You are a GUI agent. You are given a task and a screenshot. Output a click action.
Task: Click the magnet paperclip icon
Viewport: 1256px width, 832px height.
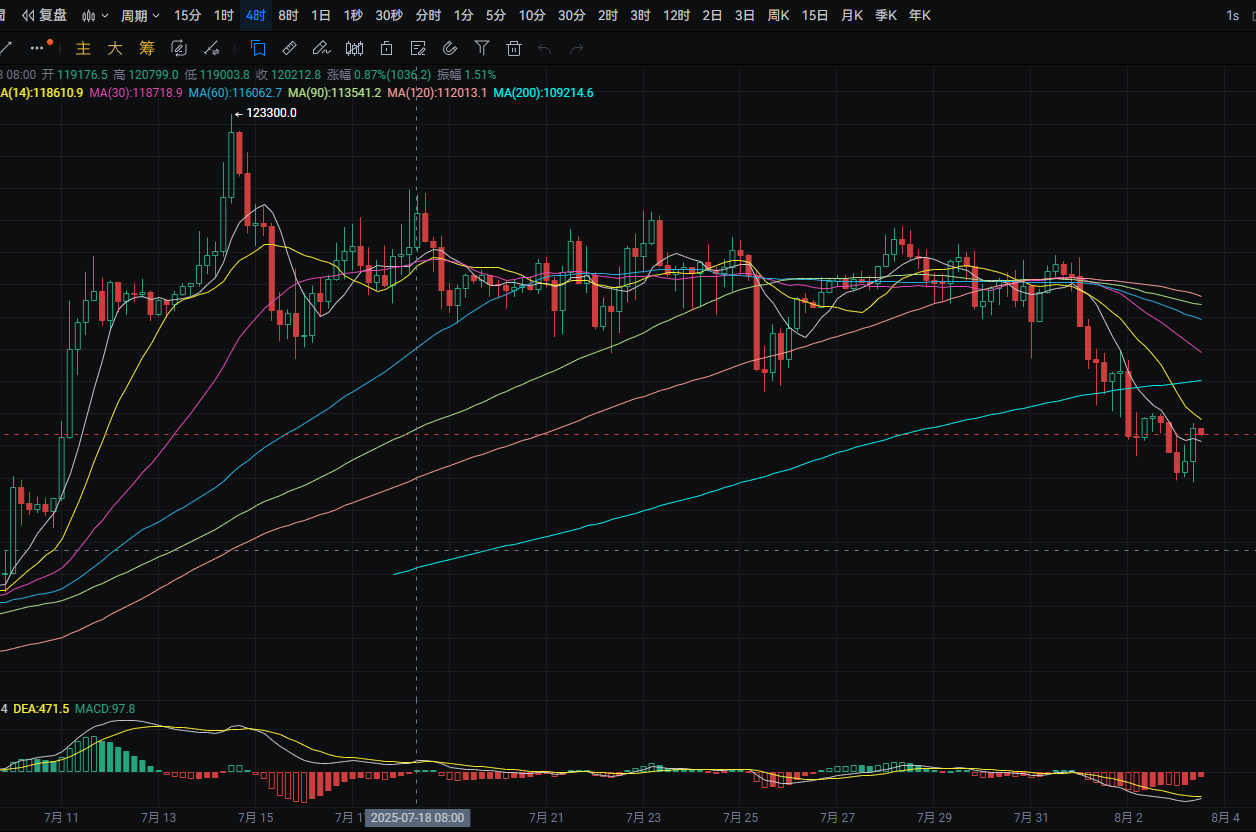[x=450, y=47]
